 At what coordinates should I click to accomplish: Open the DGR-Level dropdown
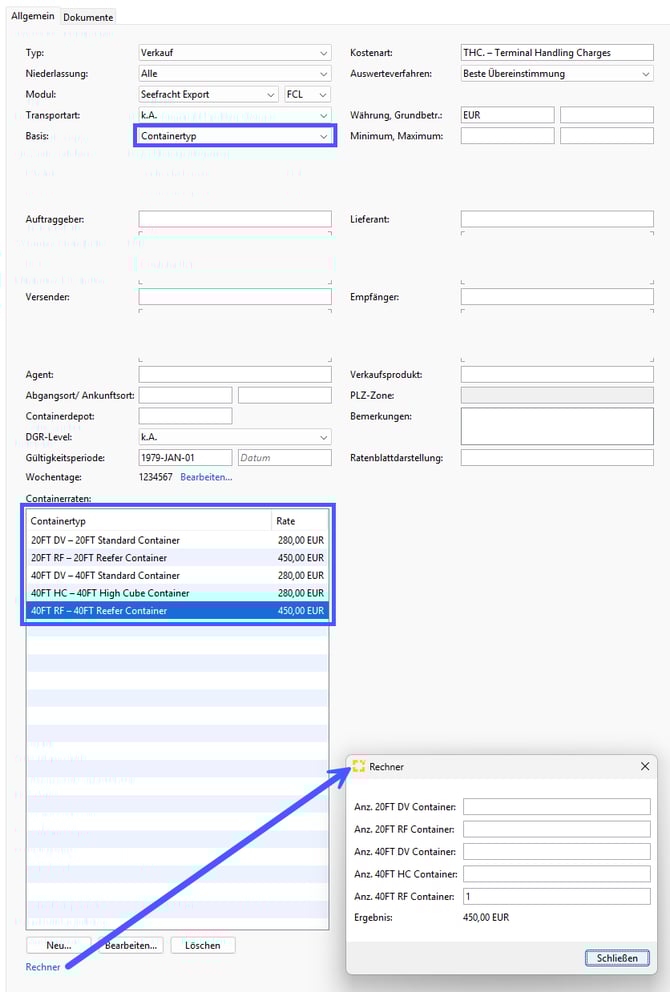pos(235,437)
